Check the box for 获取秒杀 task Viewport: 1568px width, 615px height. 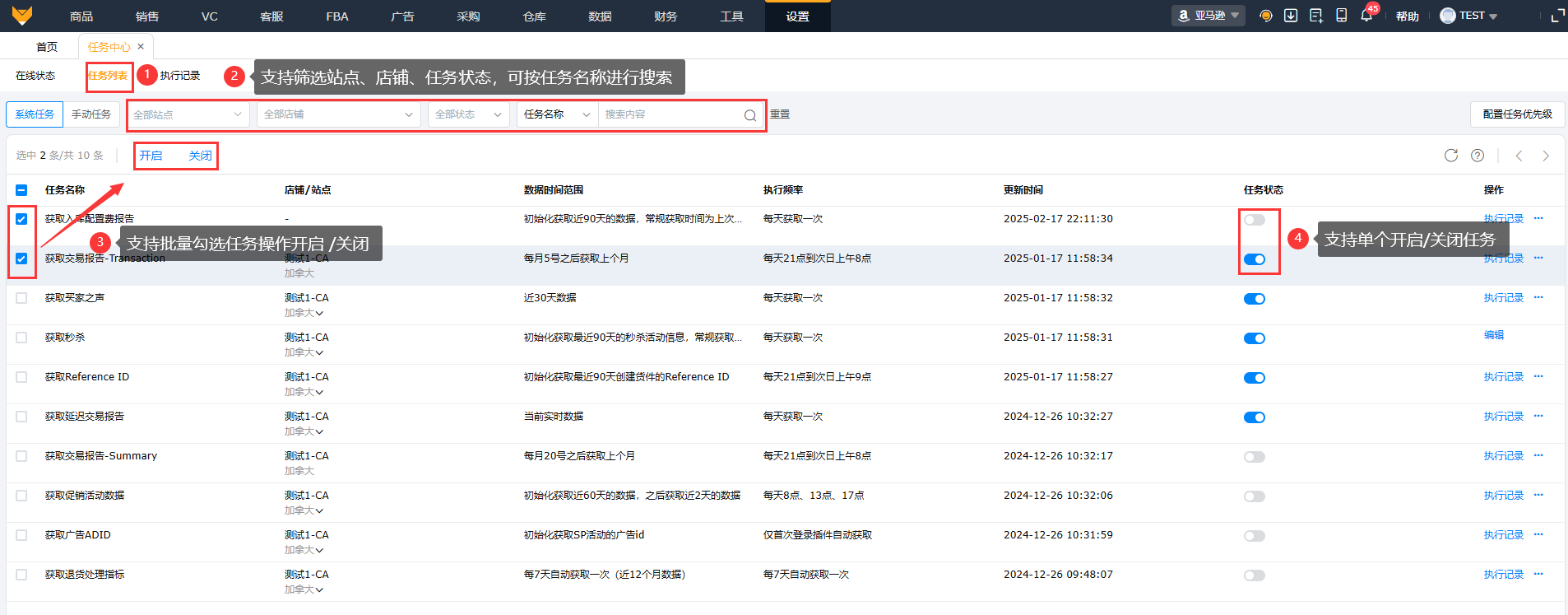point(21,338)
